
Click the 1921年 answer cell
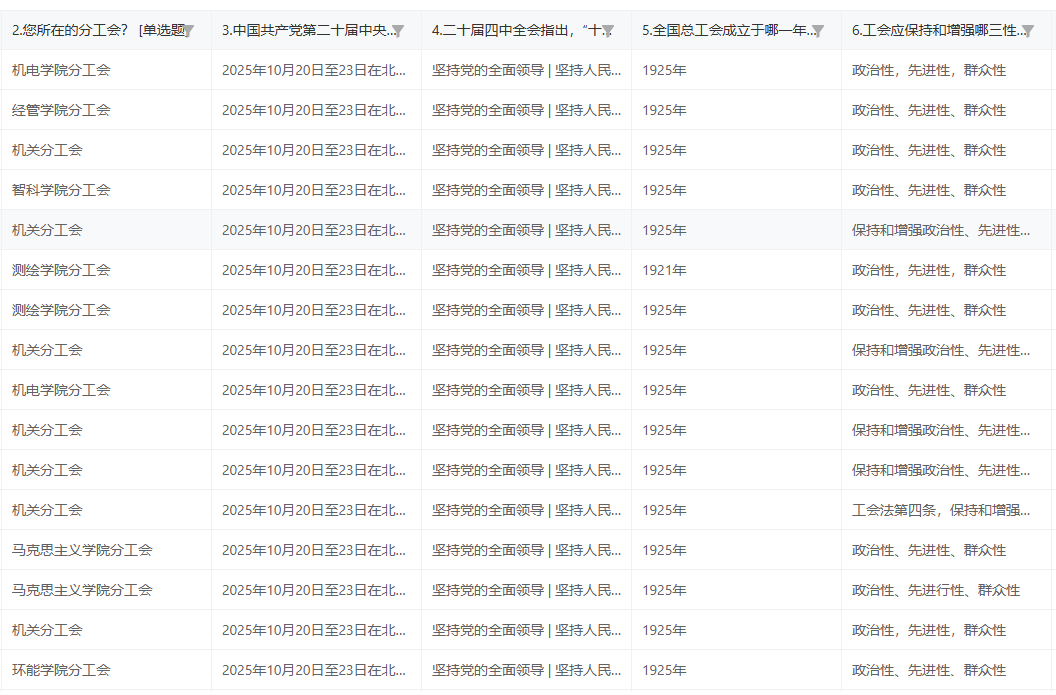click(664, 270)
